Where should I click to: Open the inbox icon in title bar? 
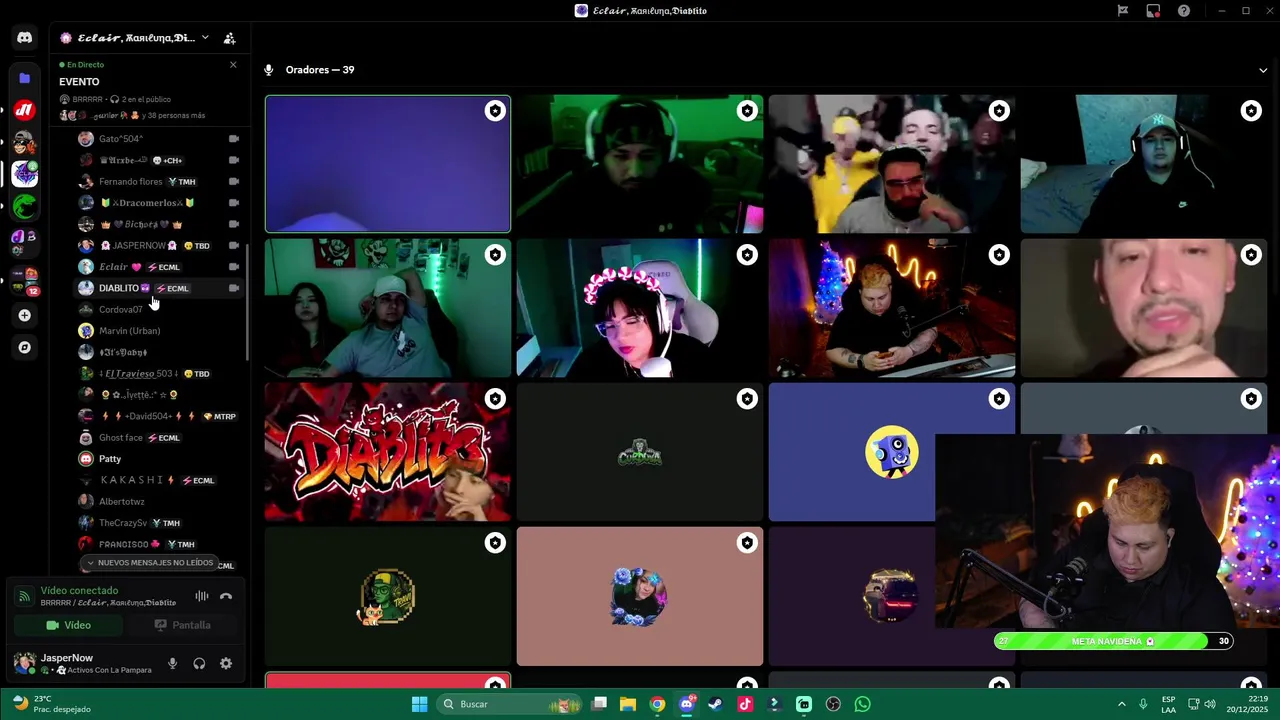(1123, 11)
